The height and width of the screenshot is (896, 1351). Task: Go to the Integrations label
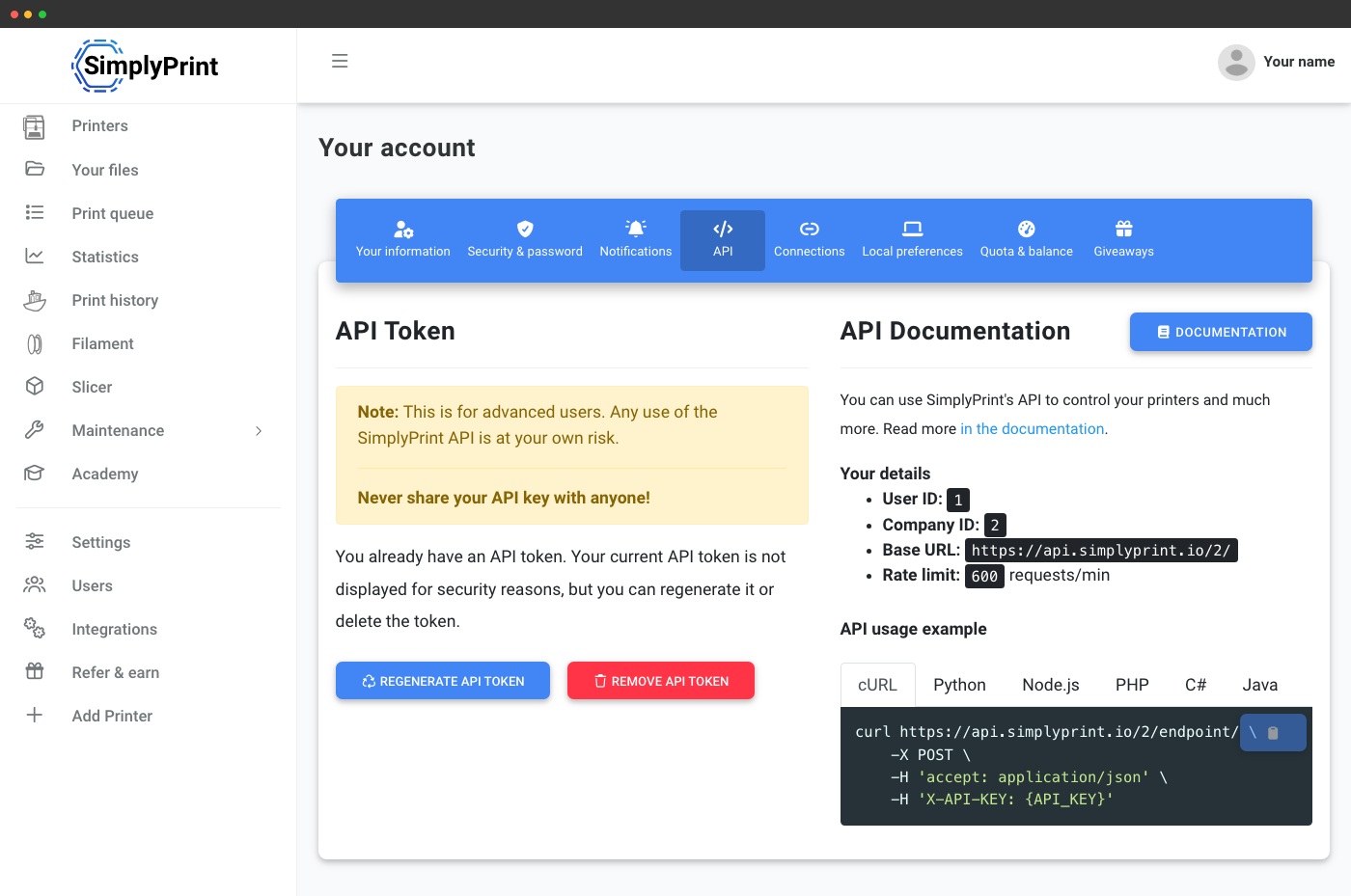click(x=115, y=629)
